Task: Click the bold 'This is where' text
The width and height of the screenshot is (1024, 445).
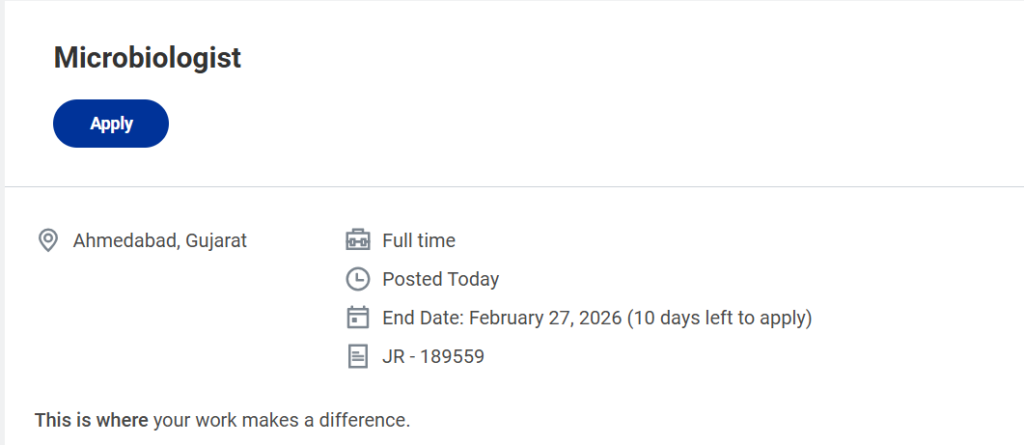Action: (91, 420)
